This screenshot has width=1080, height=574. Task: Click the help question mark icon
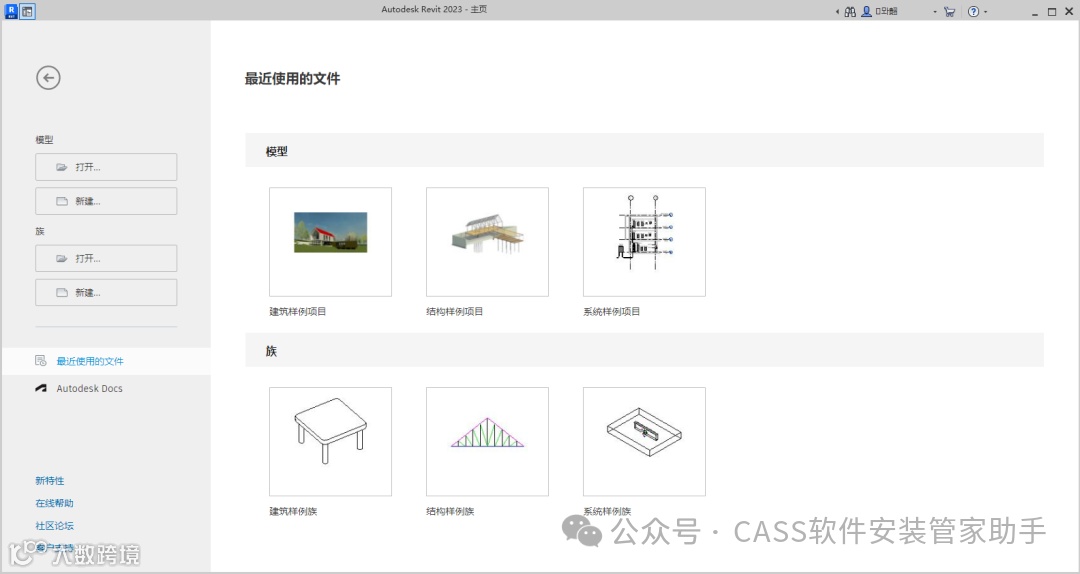point(973,12)
